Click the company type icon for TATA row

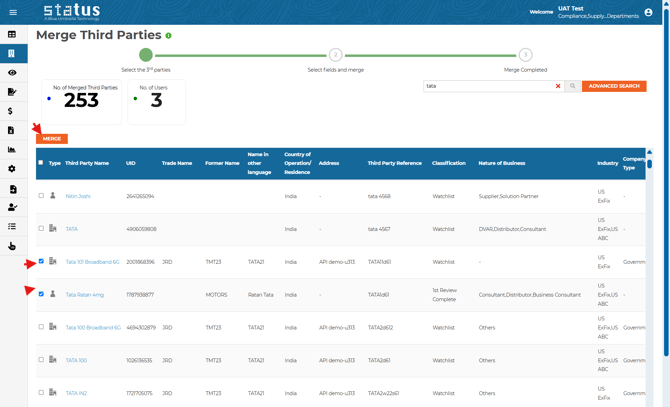[x=53, y=228]
